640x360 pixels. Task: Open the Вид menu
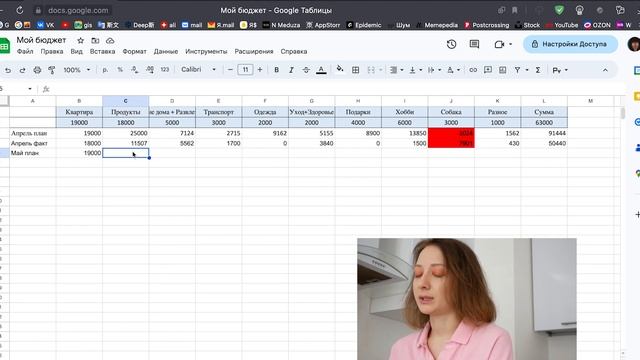pyautogui.click(x=76, y=51)
